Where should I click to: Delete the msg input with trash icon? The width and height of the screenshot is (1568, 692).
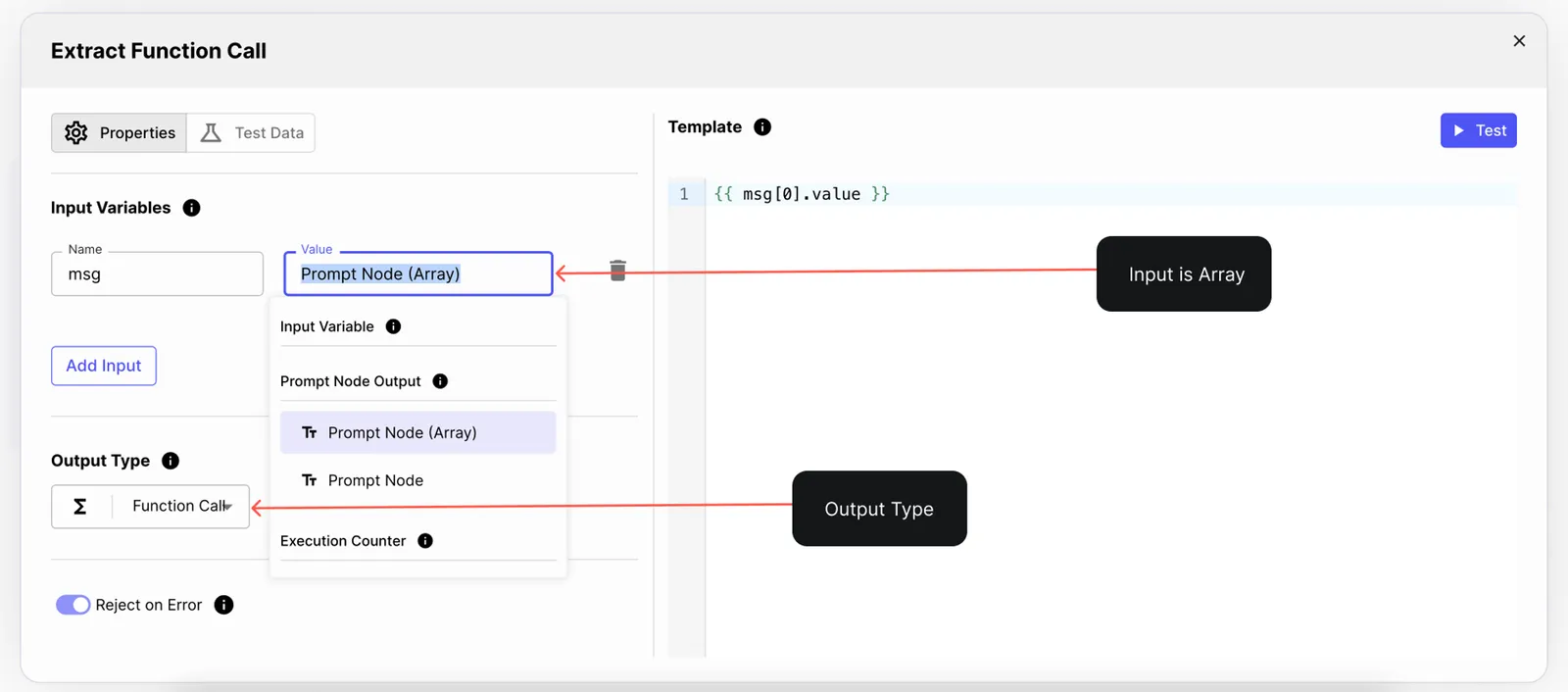click(x=617, y=271)
